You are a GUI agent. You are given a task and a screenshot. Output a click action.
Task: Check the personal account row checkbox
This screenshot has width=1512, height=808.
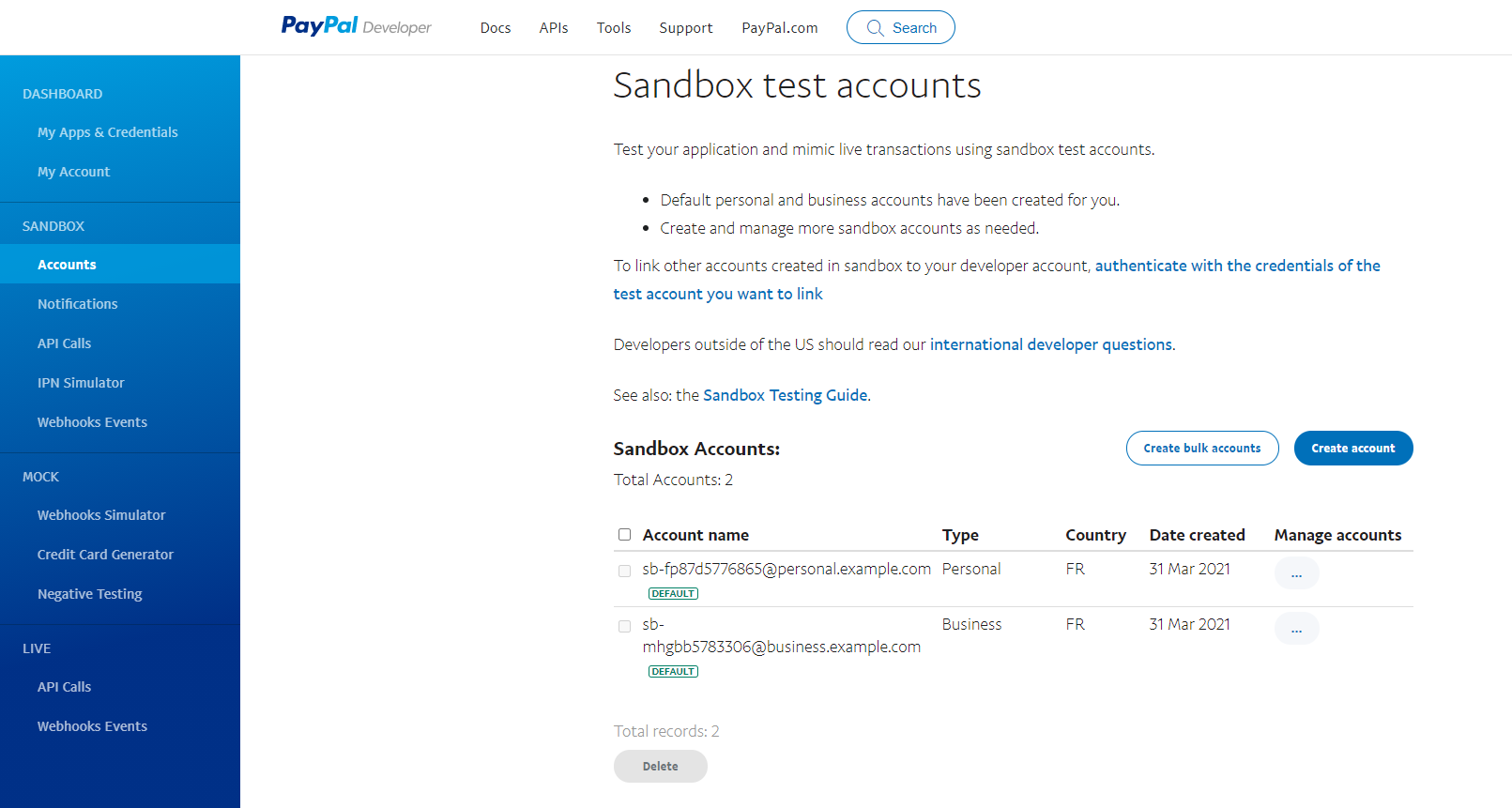pyautogui.click(x=624, y=571)
